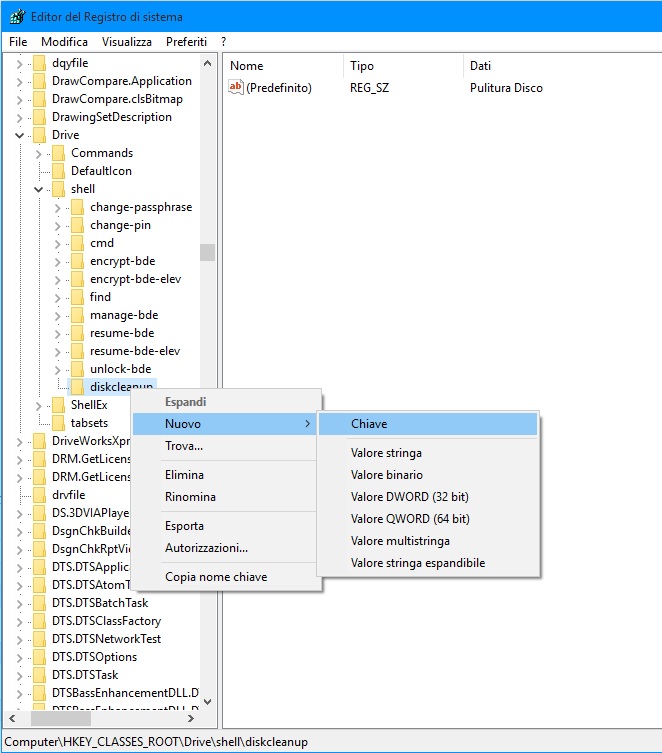Click Copia nome chiave
662x753 pixels.
tap(224, 577)
